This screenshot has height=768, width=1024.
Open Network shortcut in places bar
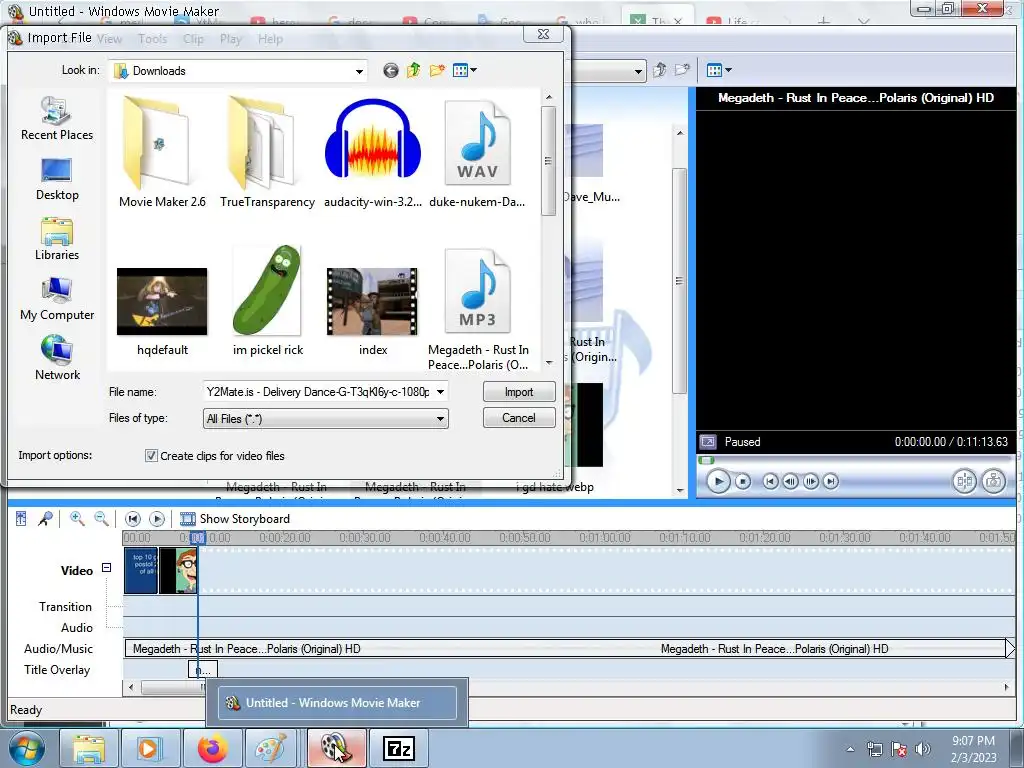pyautogui.click(x=57, y=359)
